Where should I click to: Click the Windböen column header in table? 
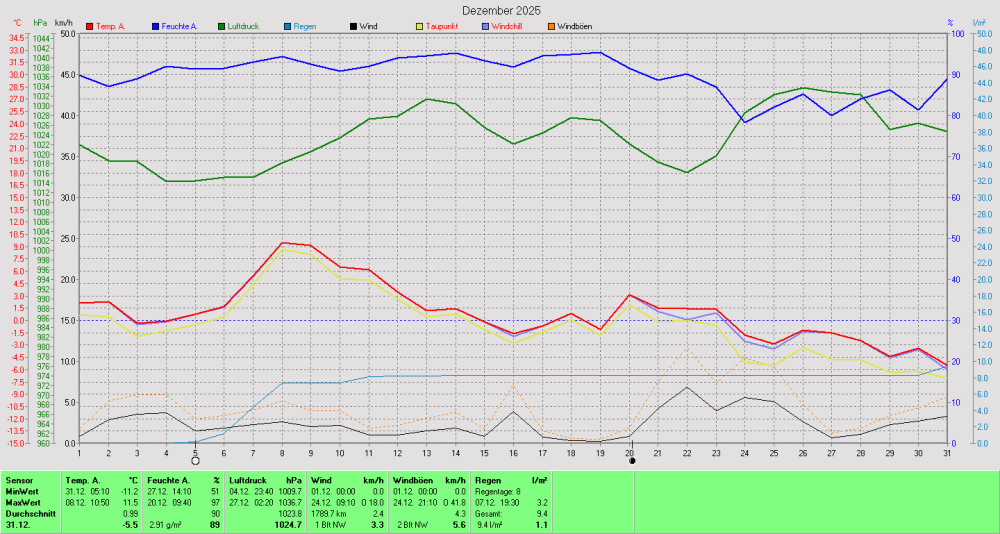click(411, 481)
